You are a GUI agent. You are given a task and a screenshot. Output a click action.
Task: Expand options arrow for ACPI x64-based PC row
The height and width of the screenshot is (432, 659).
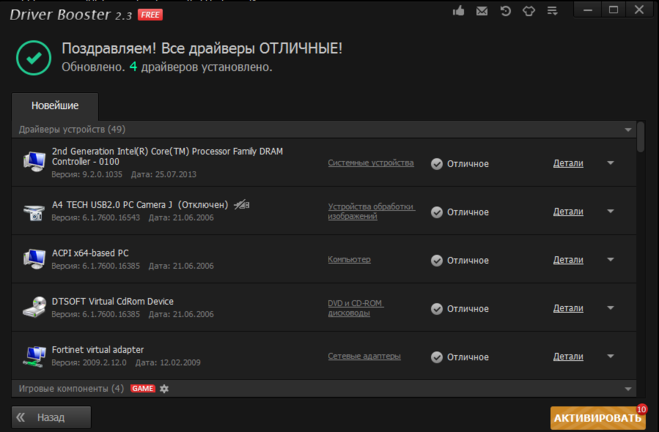click(611, 260)
